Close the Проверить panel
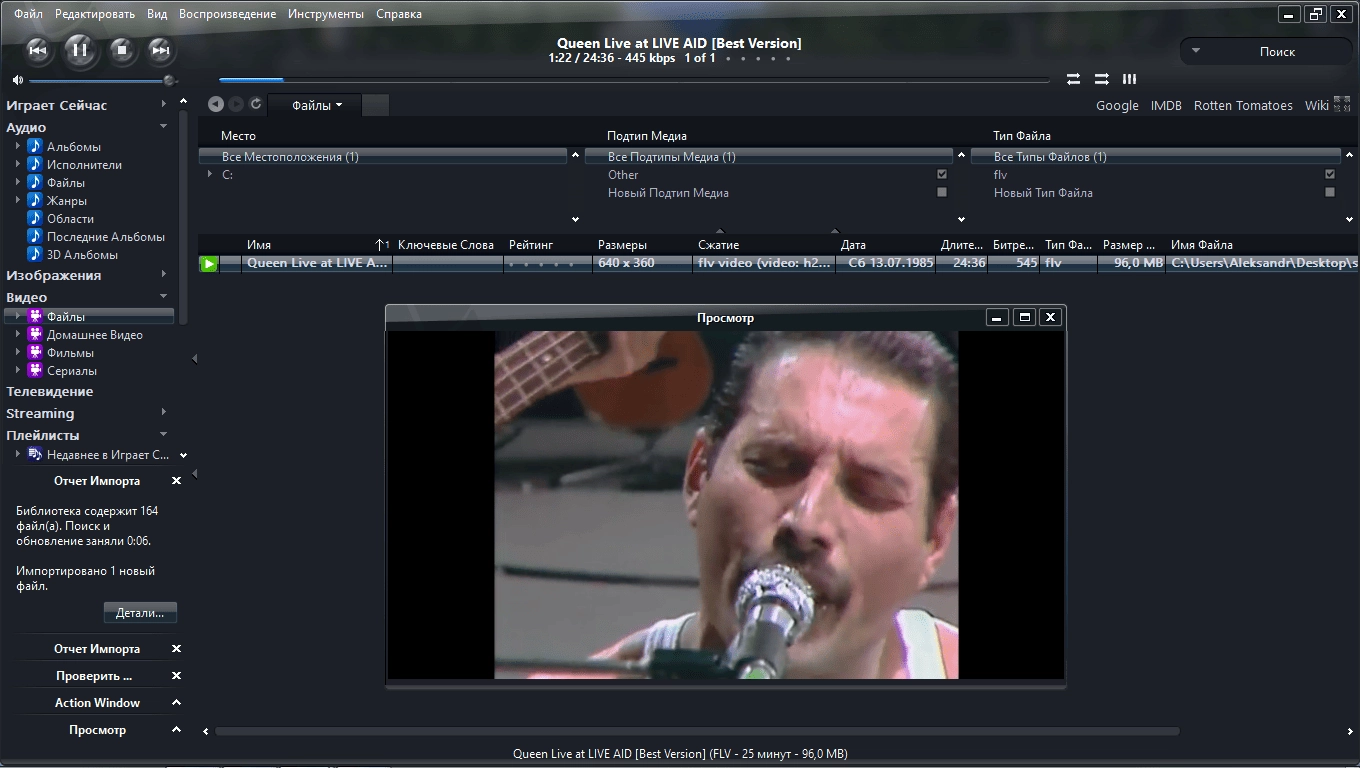This screenshot has height=768, width=1360. click(177, 676)
